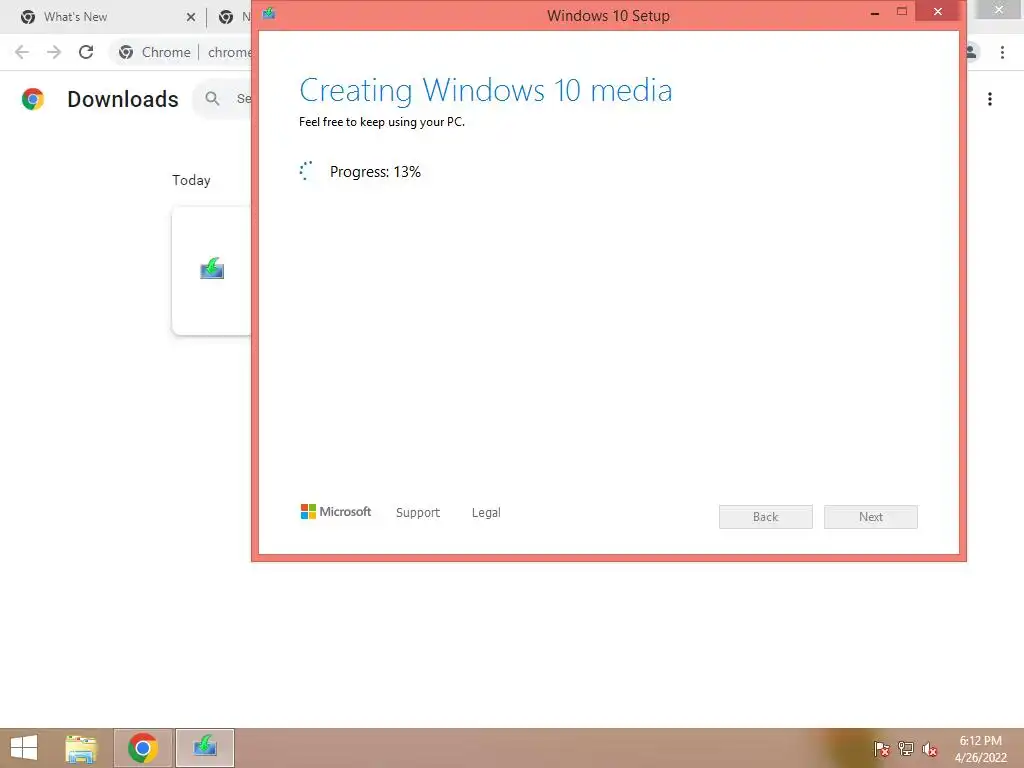This screenshot has height=768, width=1024.
Task: Select the Progress: 13% text
Action: 375,172
